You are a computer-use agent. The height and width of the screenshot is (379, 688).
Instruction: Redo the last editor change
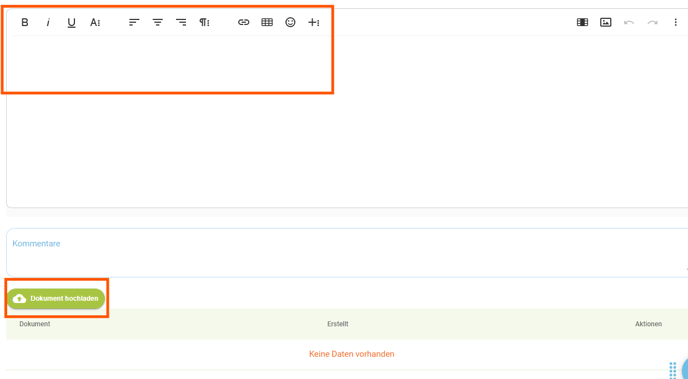point(652,22)
